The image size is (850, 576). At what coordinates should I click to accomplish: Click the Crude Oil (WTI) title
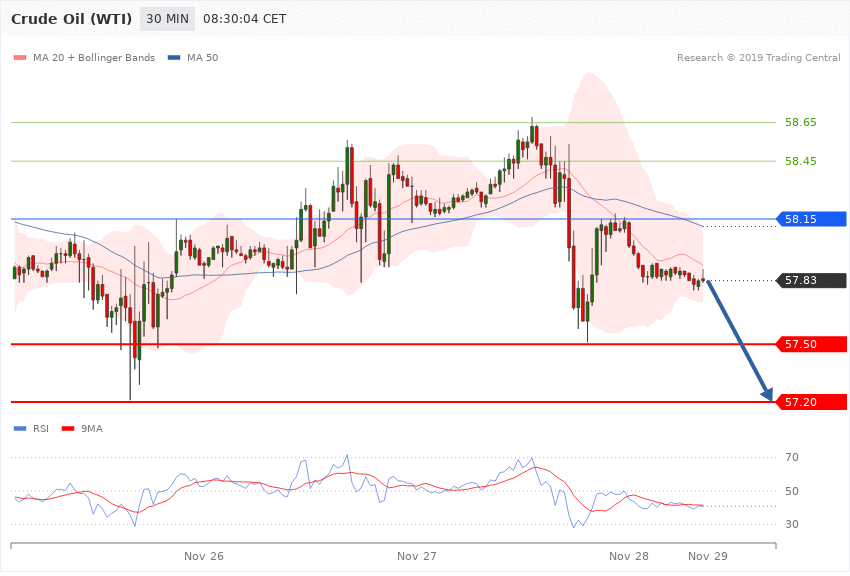[x=71, y=19]
